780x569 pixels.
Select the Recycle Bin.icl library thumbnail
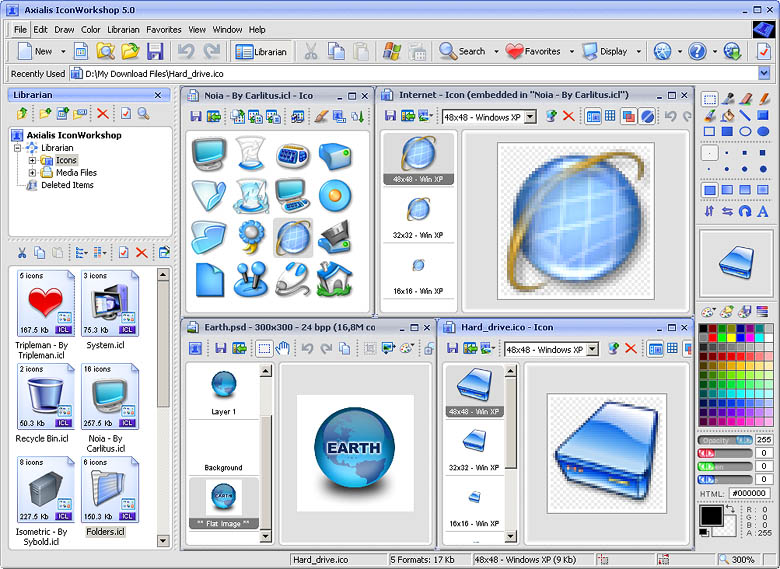click(46, 396)
